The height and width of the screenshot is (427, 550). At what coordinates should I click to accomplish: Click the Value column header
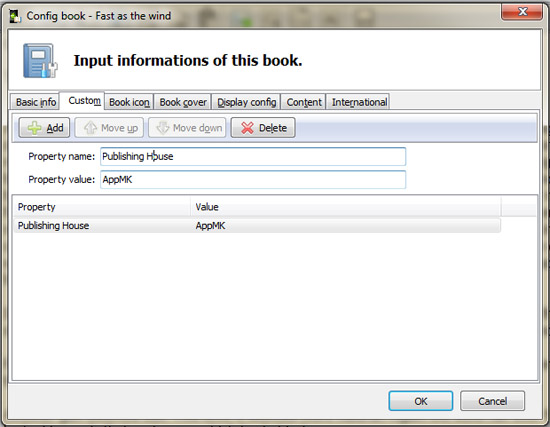point(346,207)
